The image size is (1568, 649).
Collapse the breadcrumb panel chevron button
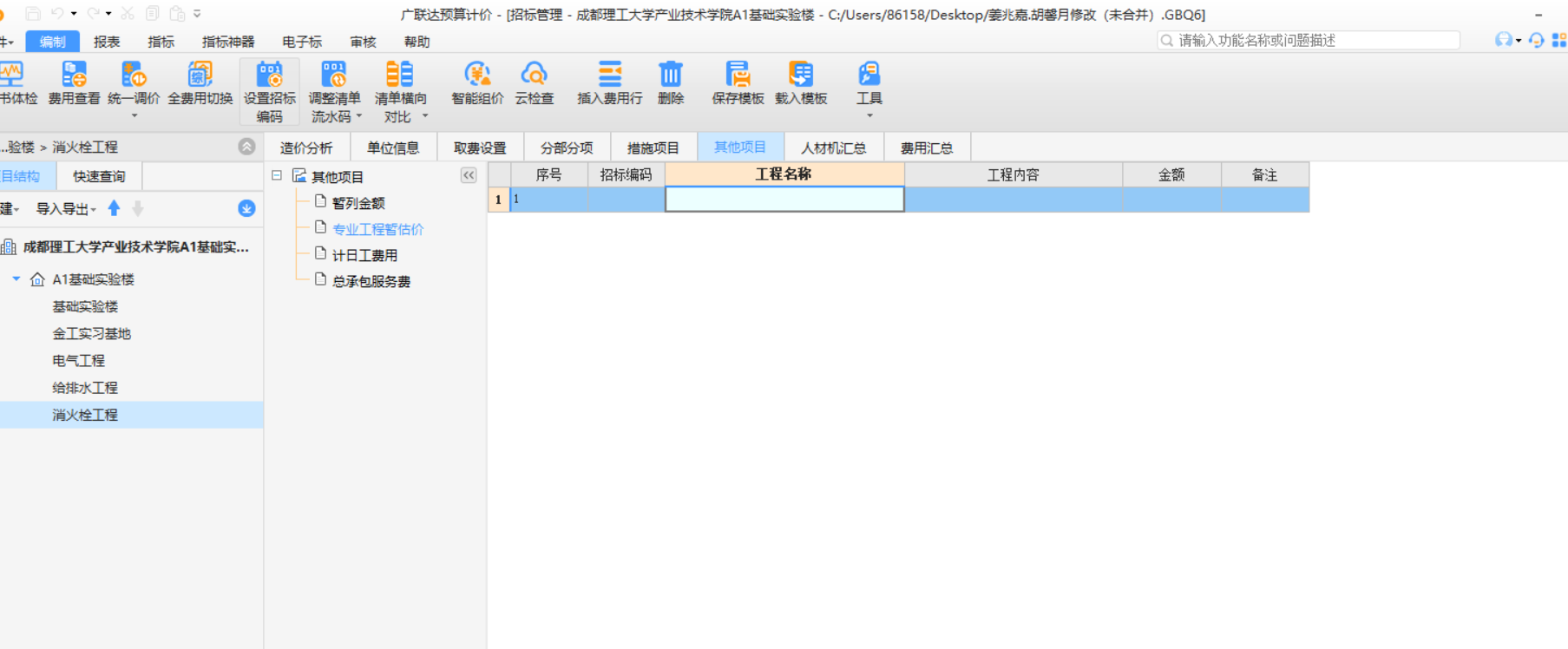[246, 147]
